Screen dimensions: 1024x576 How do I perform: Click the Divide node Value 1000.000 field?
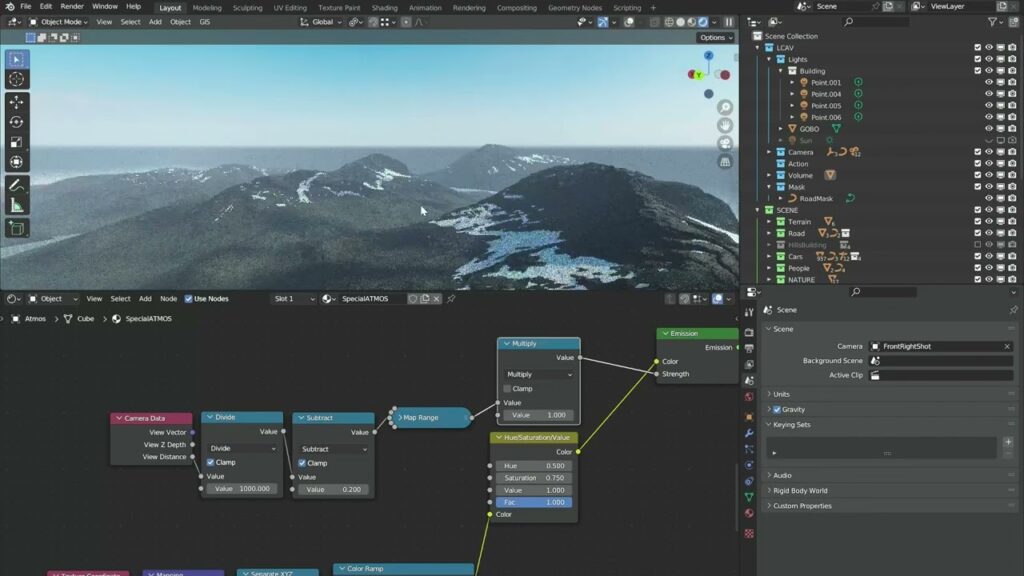pos(242,488)
